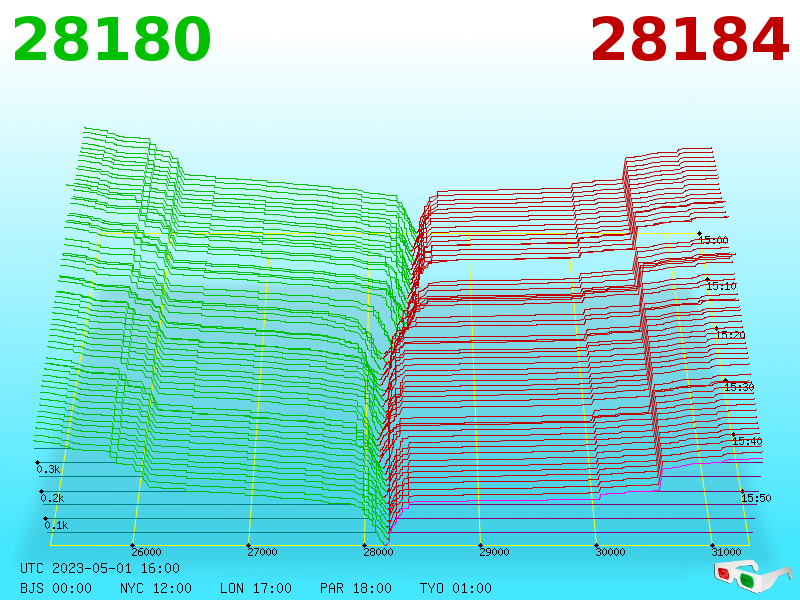The height and width of the screenshot is (600, 800).
Task: Click the red ask price 28184
Action: (690, 39)
